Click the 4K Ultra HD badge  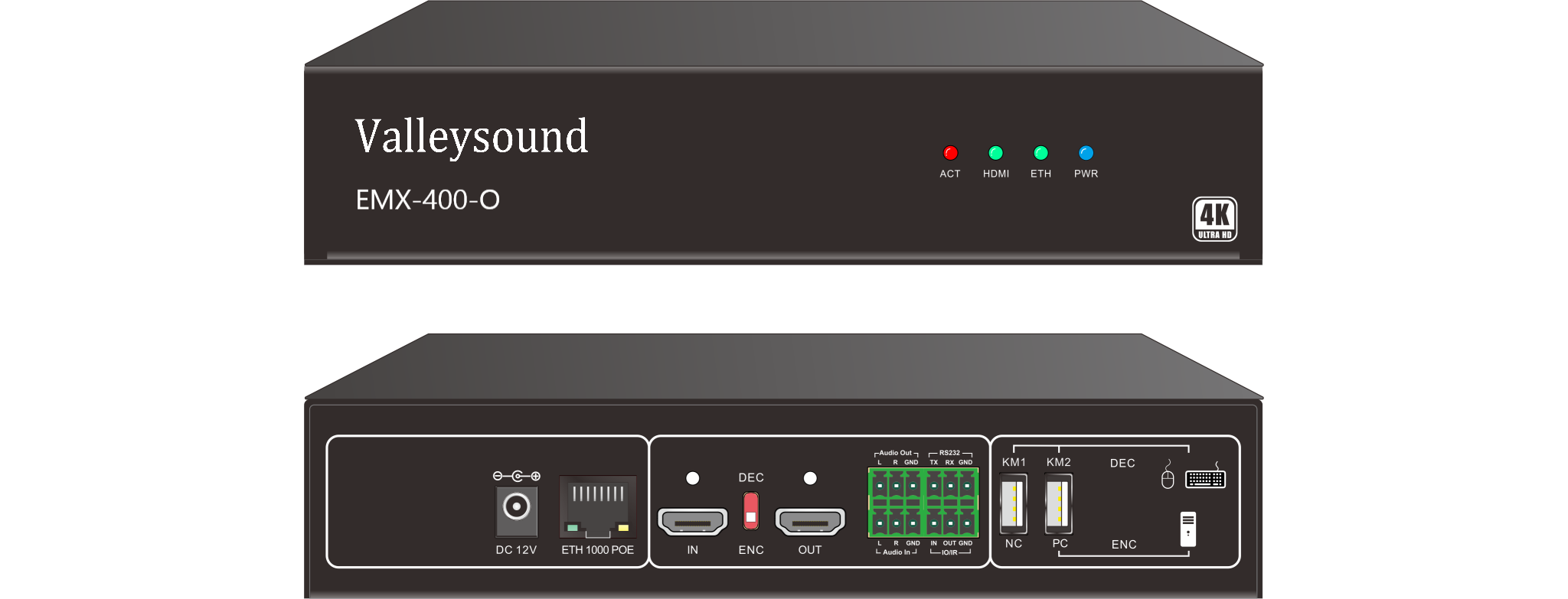pyautogui.click(x=1214, y=220)
